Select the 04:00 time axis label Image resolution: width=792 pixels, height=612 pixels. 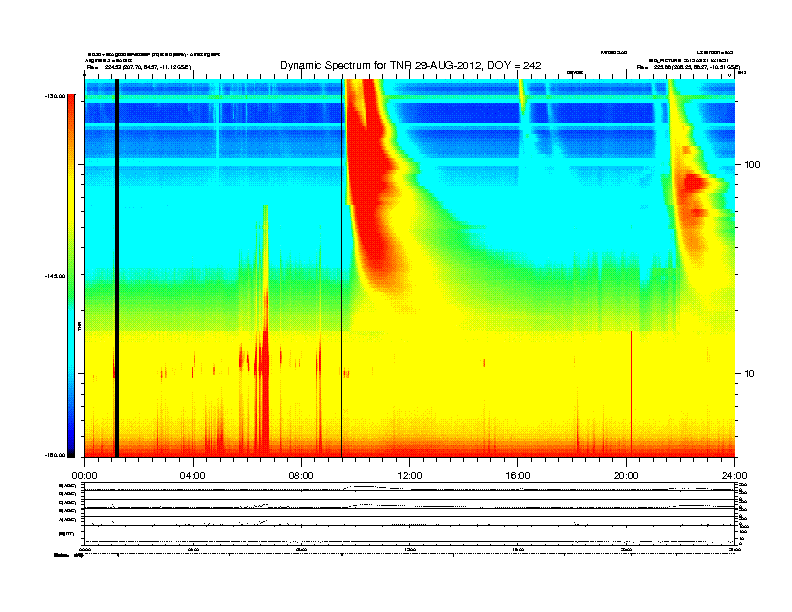[x=193, y=476]
